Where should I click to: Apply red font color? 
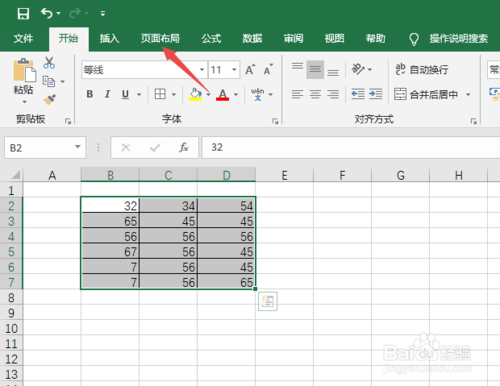pyautogui.click(x=223, y=95)
